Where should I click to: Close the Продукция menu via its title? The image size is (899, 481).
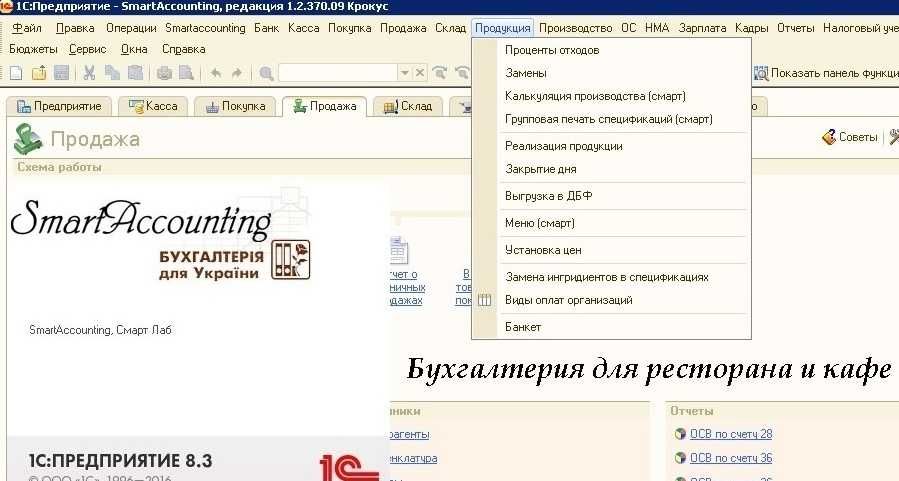pyautogui.click(x=503, y=28)
